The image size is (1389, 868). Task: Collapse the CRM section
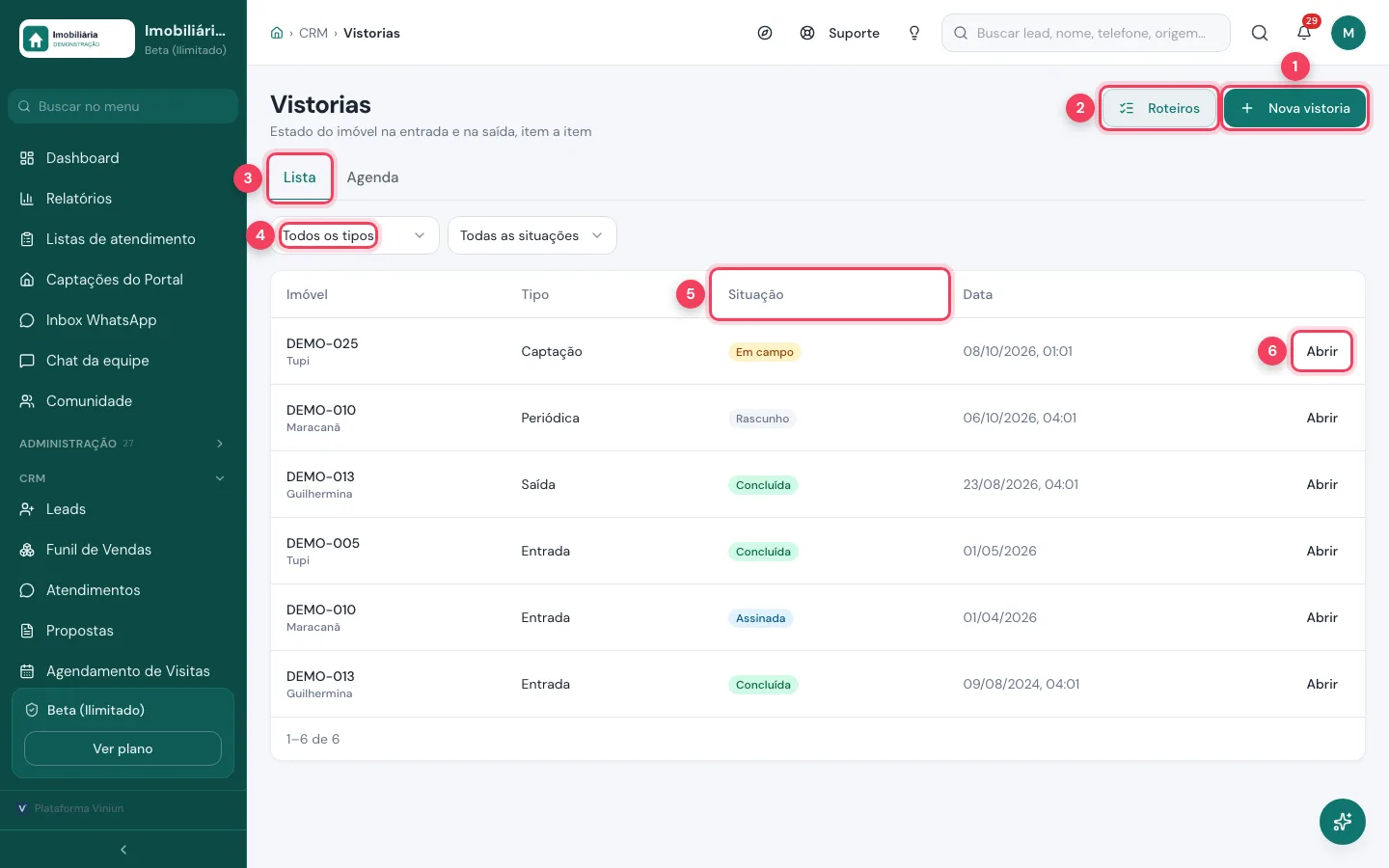click(x=123, y=478)
